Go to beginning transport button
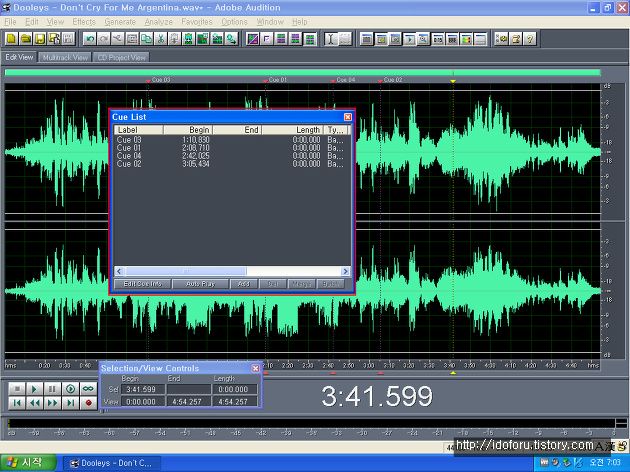 click(x=17, y=403)
